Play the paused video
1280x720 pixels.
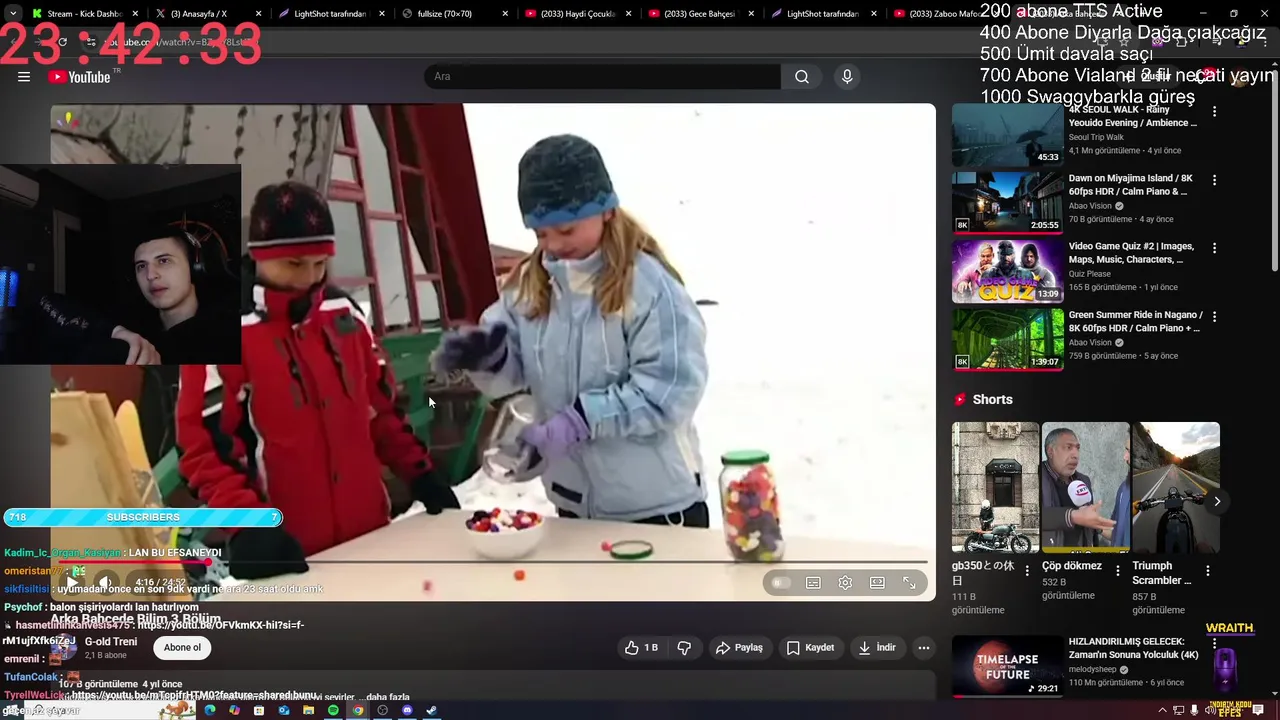(x=72, y=582)
